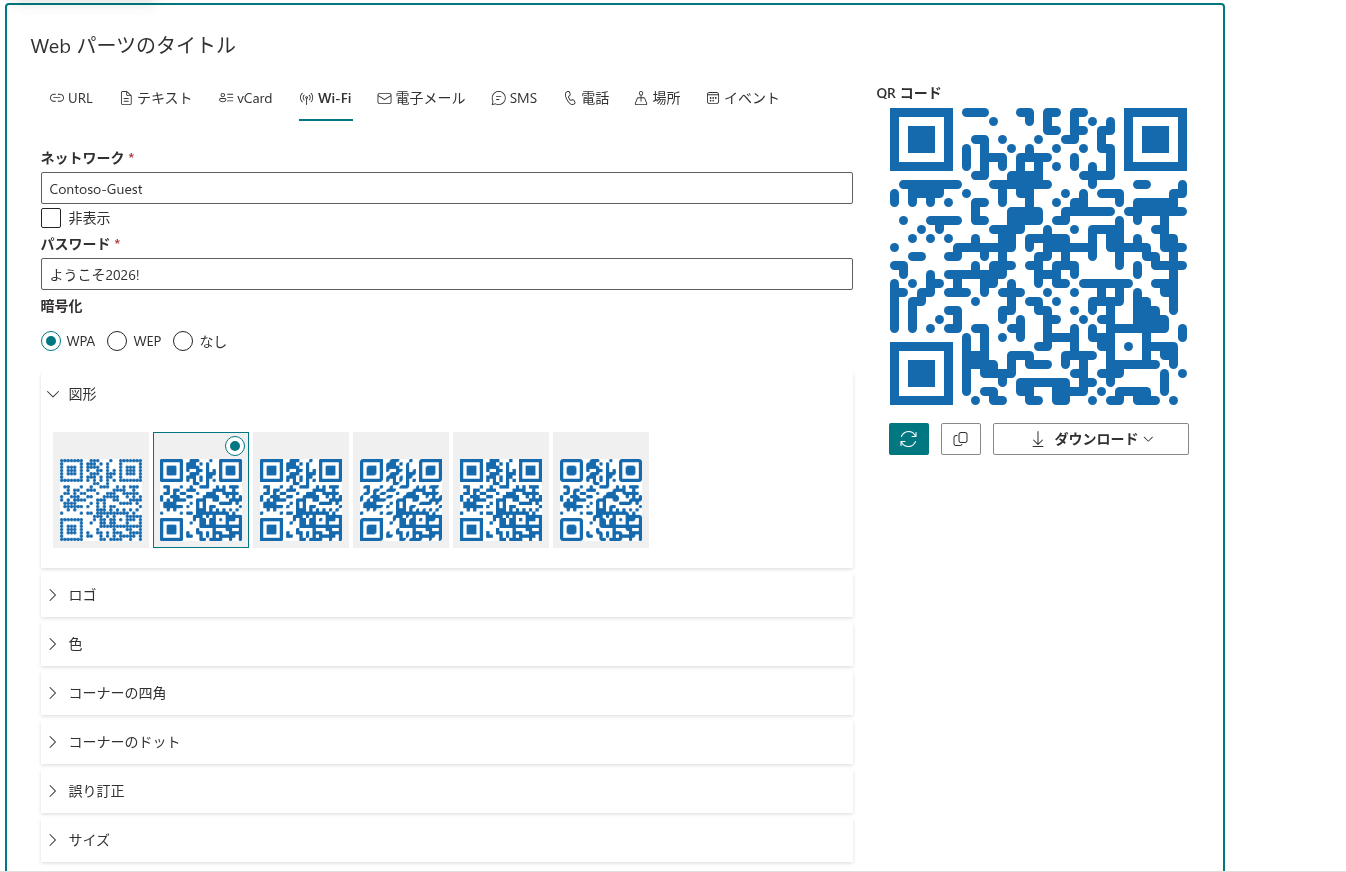1346x872 pixels.
Task: Click the teal refresh QR code button
Action: (x=909, y=439)
